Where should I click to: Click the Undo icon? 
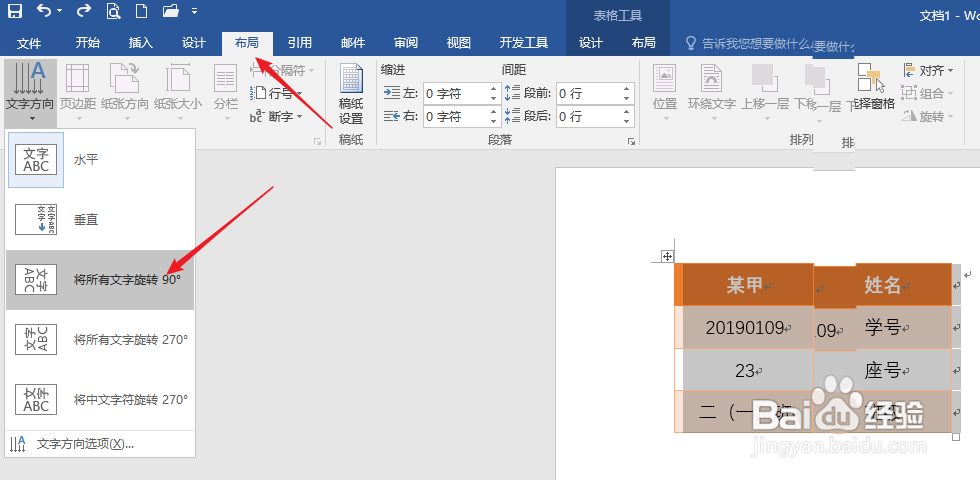tap(44, 11)
